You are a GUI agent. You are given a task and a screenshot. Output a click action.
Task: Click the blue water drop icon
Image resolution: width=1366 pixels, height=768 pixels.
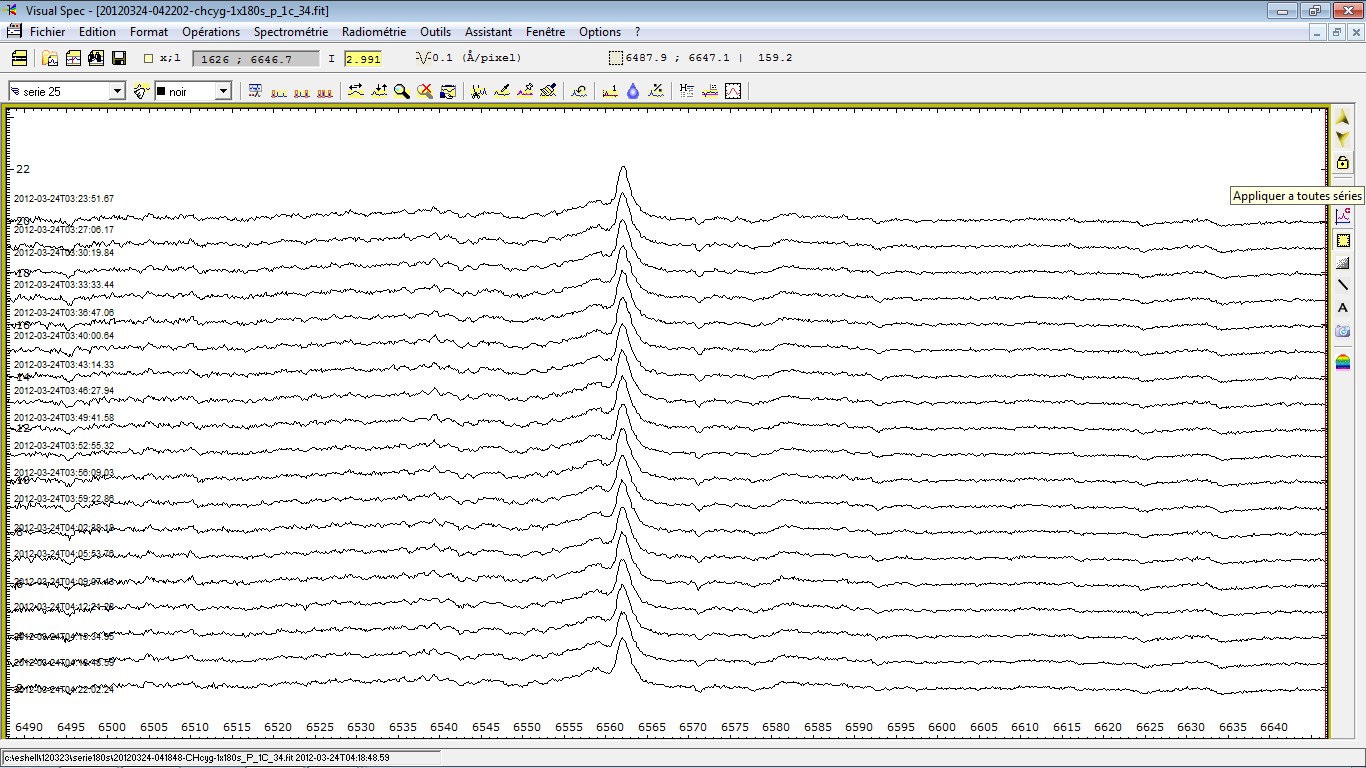pos(633,91)
